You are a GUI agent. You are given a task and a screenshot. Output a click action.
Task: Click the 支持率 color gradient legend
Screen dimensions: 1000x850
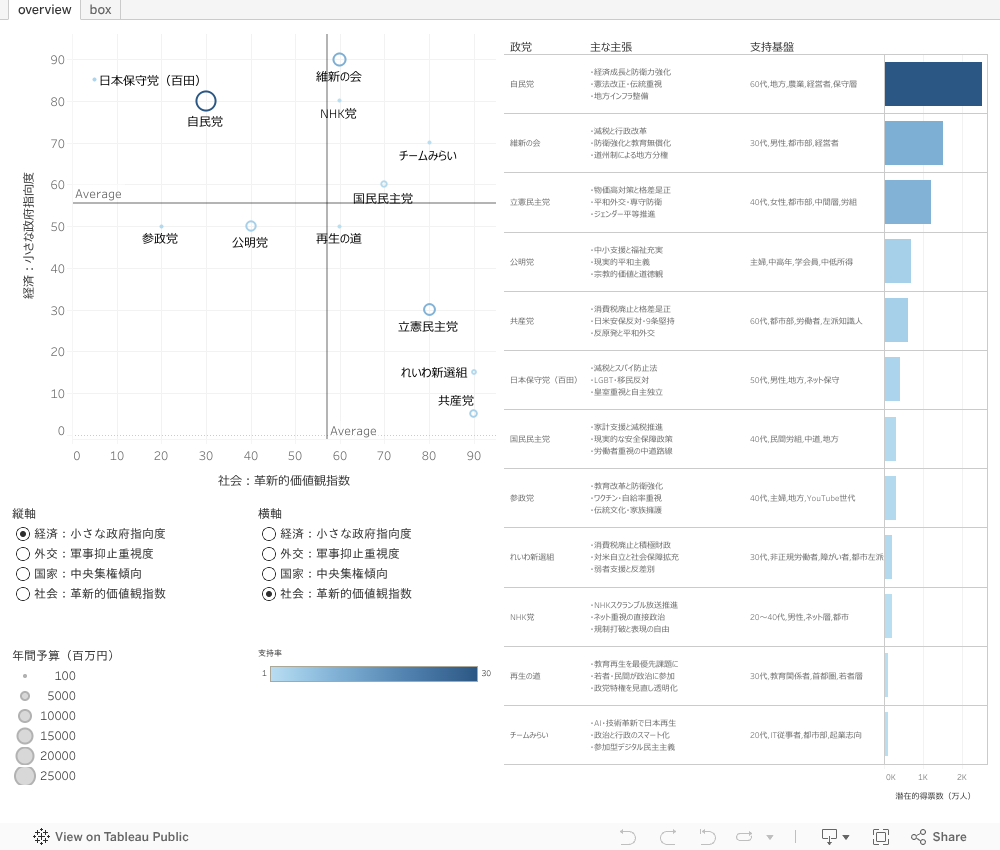point(374,674)
